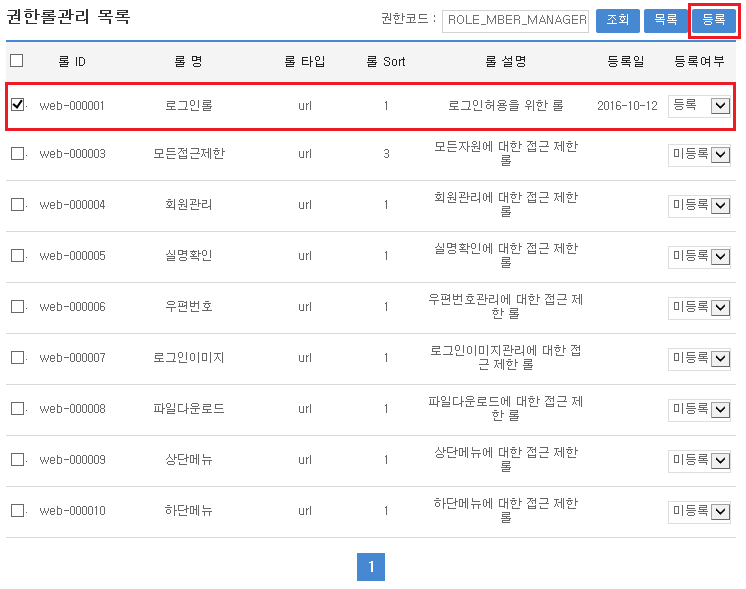Toggle the select-all checkbox in header
746x589 pixels.
coord(17,61)
